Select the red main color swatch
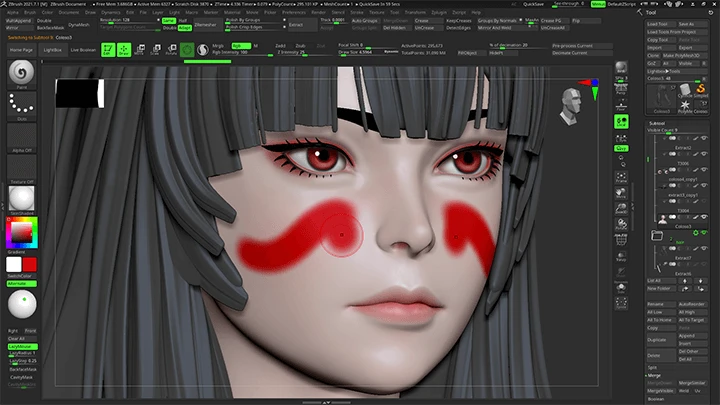The width and height of the screenshot is (720, 405). [30, 264]
